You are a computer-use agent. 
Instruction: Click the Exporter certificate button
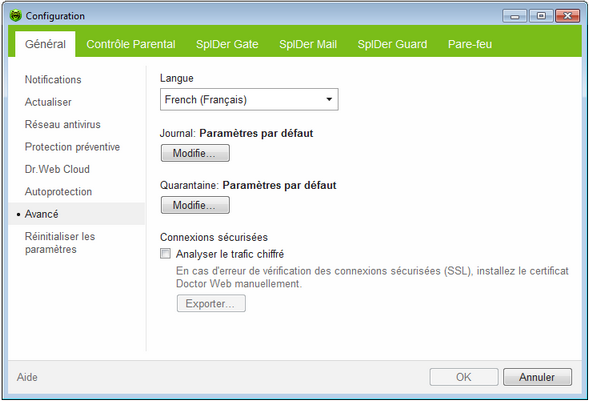click(211, 303)
